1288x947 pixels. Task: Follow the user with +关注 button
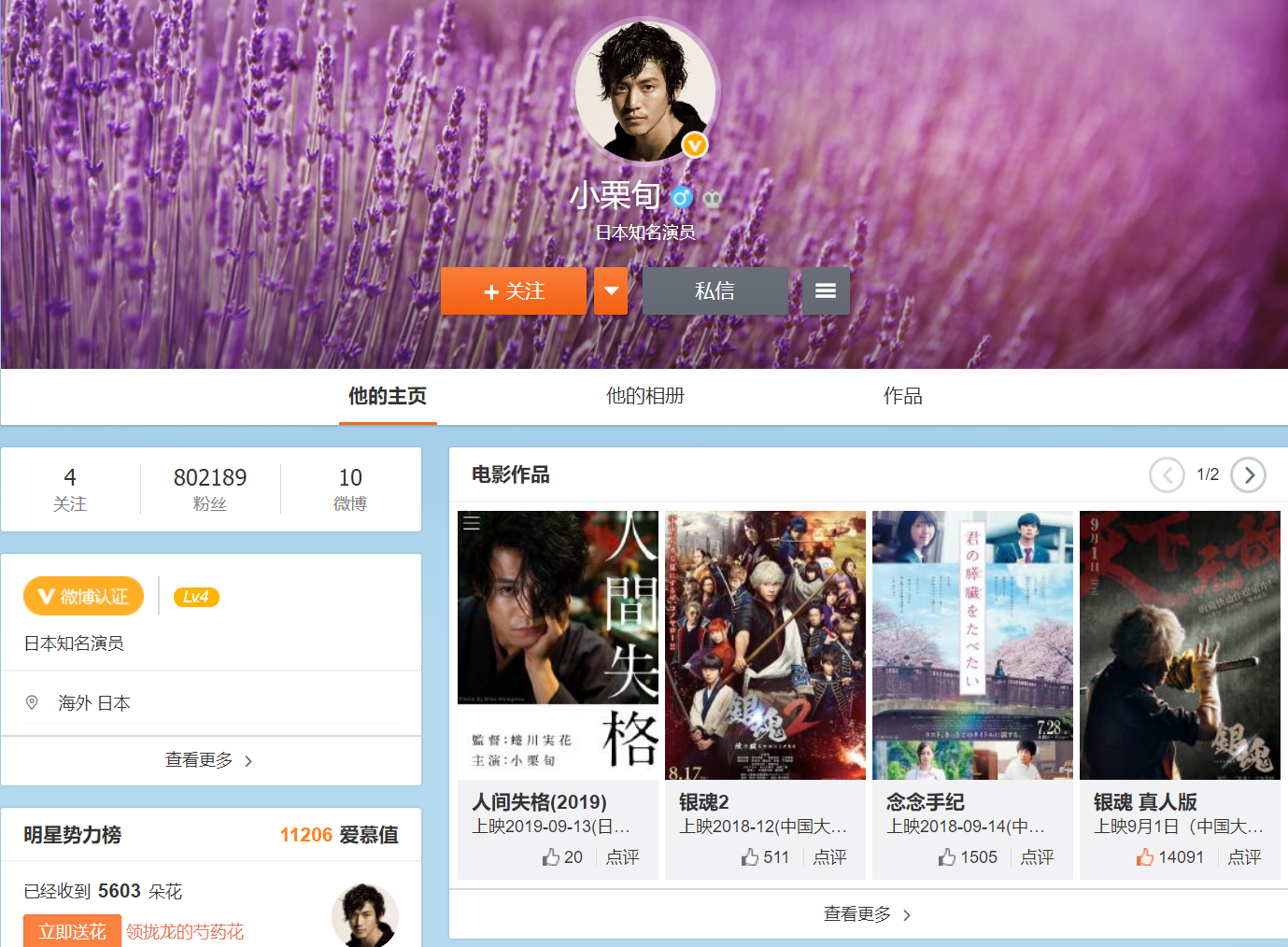[x=514, y=291]
